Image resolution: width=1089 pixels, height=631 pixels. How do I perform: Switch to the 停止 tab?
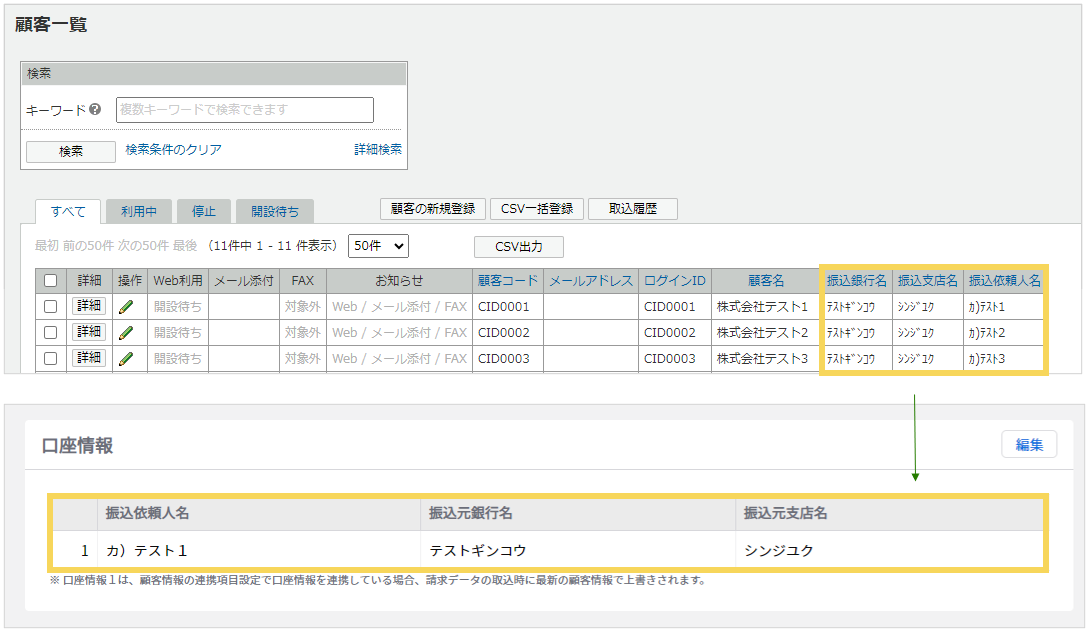tap(204, 212)
